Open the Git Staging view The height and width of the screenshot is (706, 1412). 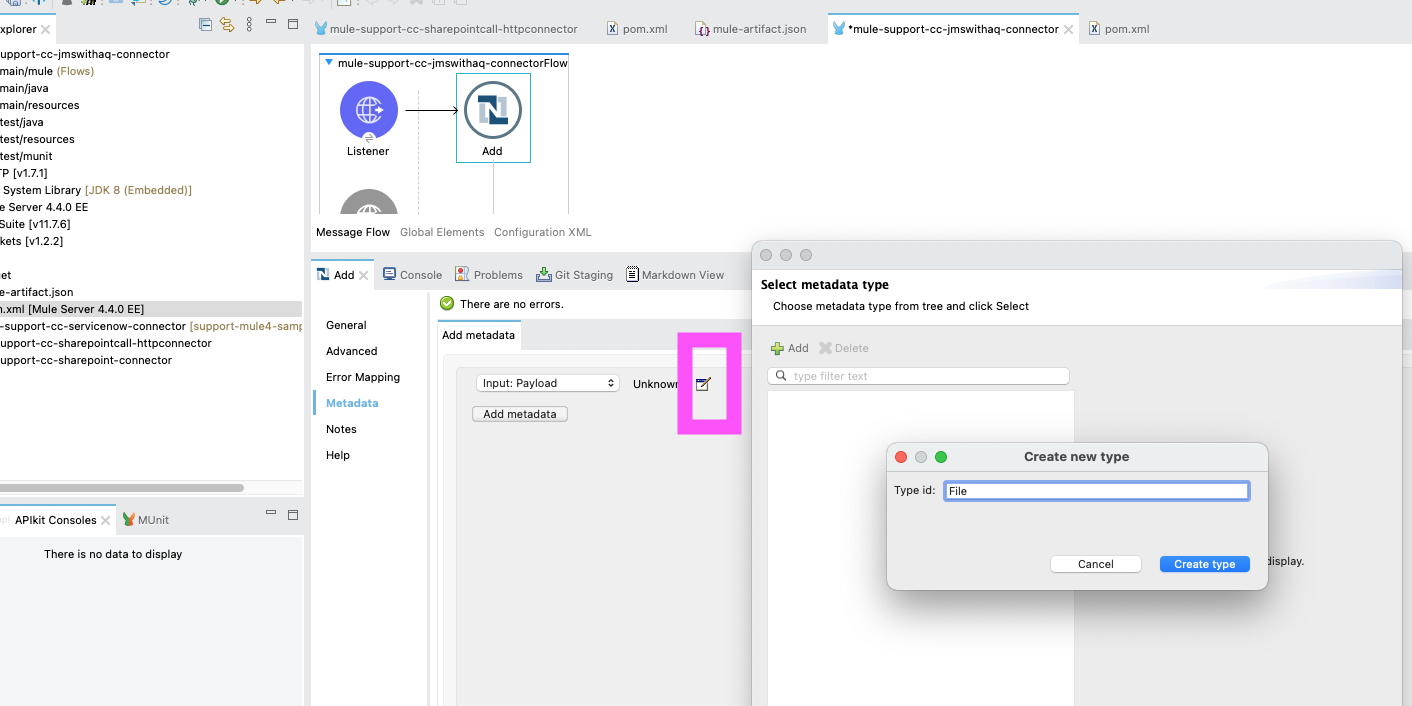pyautogui.click(x=575, y=275)
